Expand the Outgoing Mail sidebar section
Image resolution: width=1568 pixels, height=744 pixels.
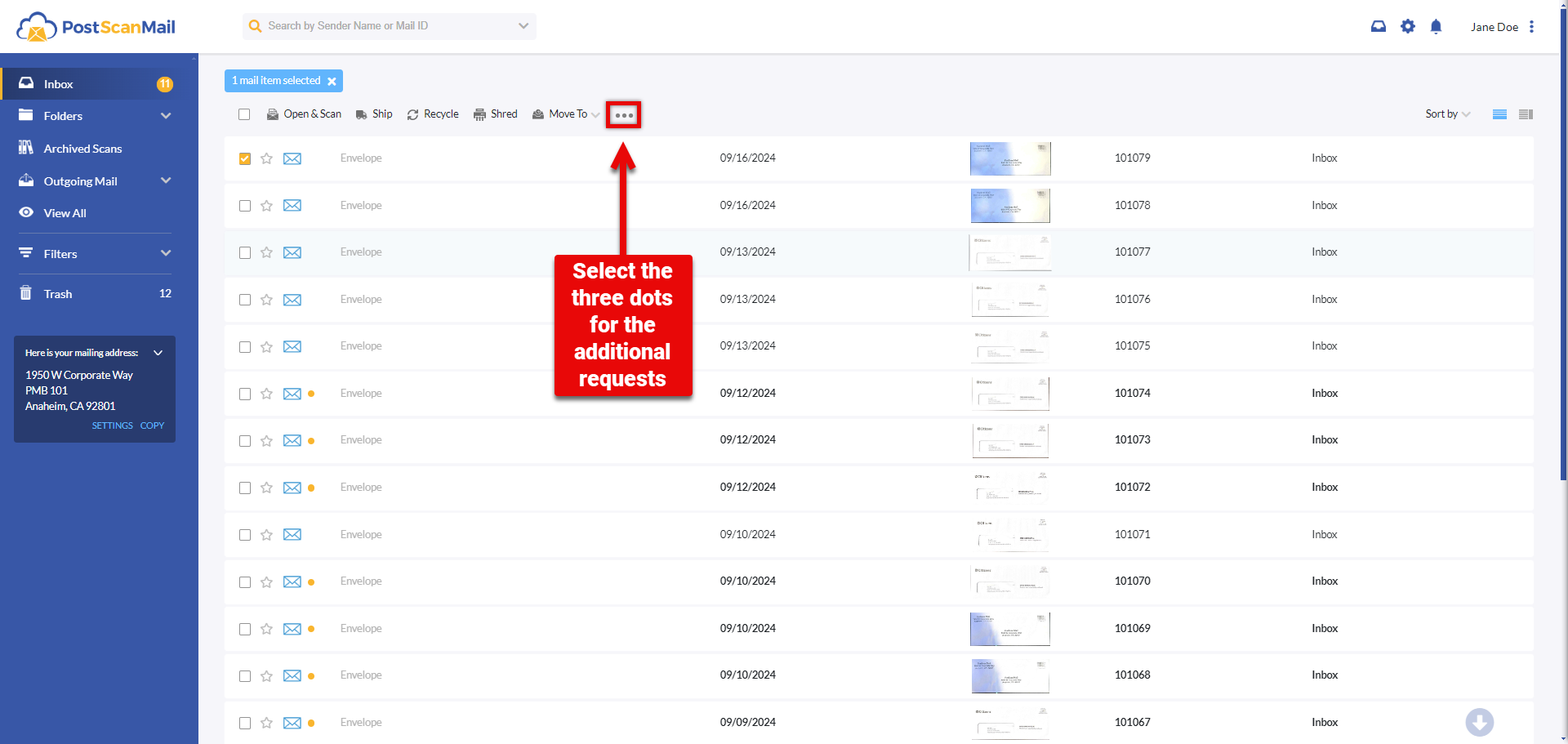pyautogui.click(x=166, y=180)
